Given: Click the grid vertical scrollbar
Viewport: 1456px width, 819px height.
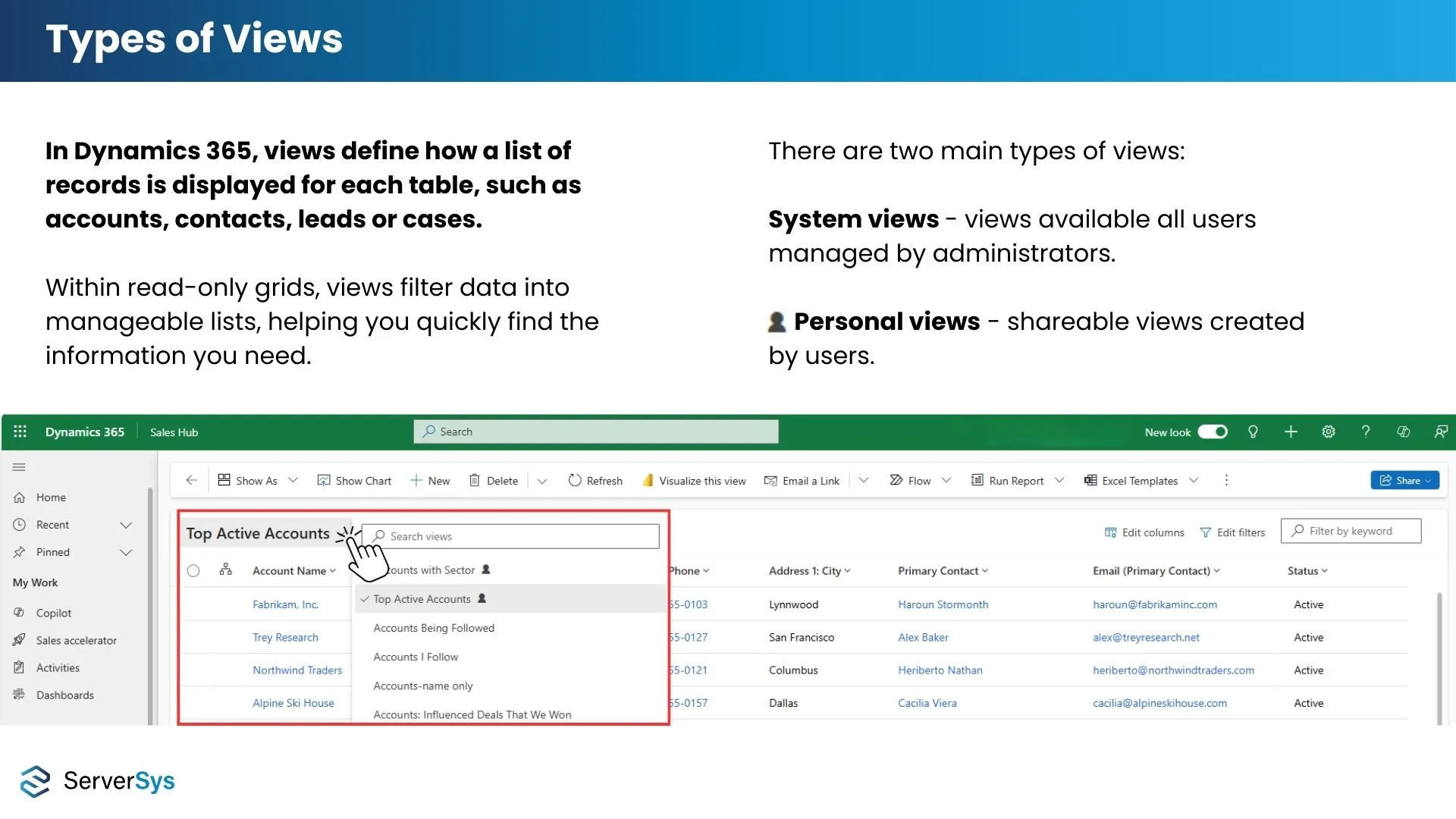Looking at the screenshot, I should coord(1439,657).
